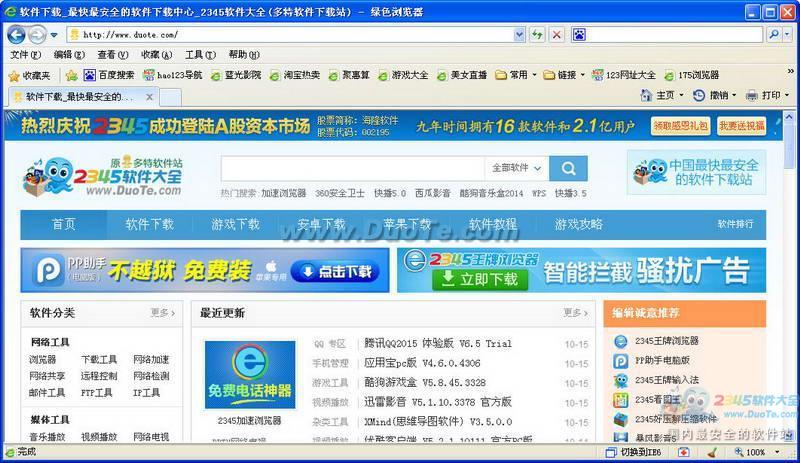Click the 2345王牌浏览器 recommendation icon
Image resolution: width=800 pixels, height=463 pixels.
click(620, 341)
